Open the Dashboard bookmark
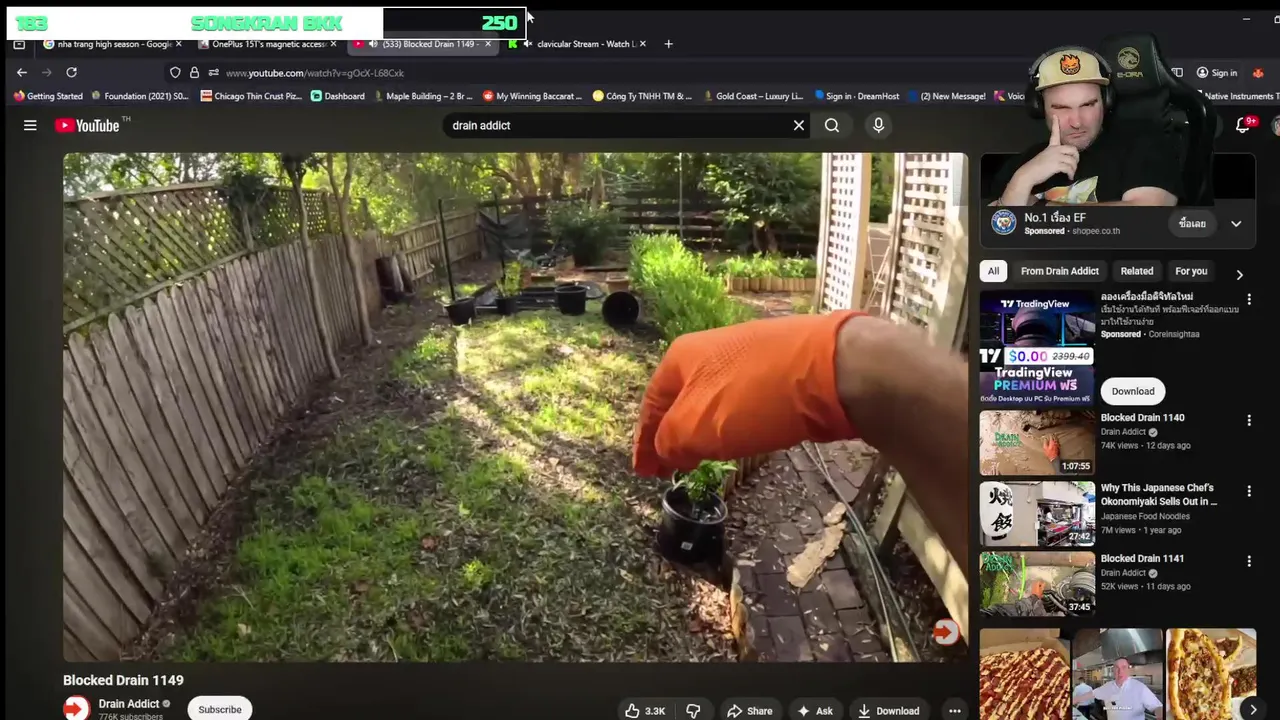 point(337,96)
